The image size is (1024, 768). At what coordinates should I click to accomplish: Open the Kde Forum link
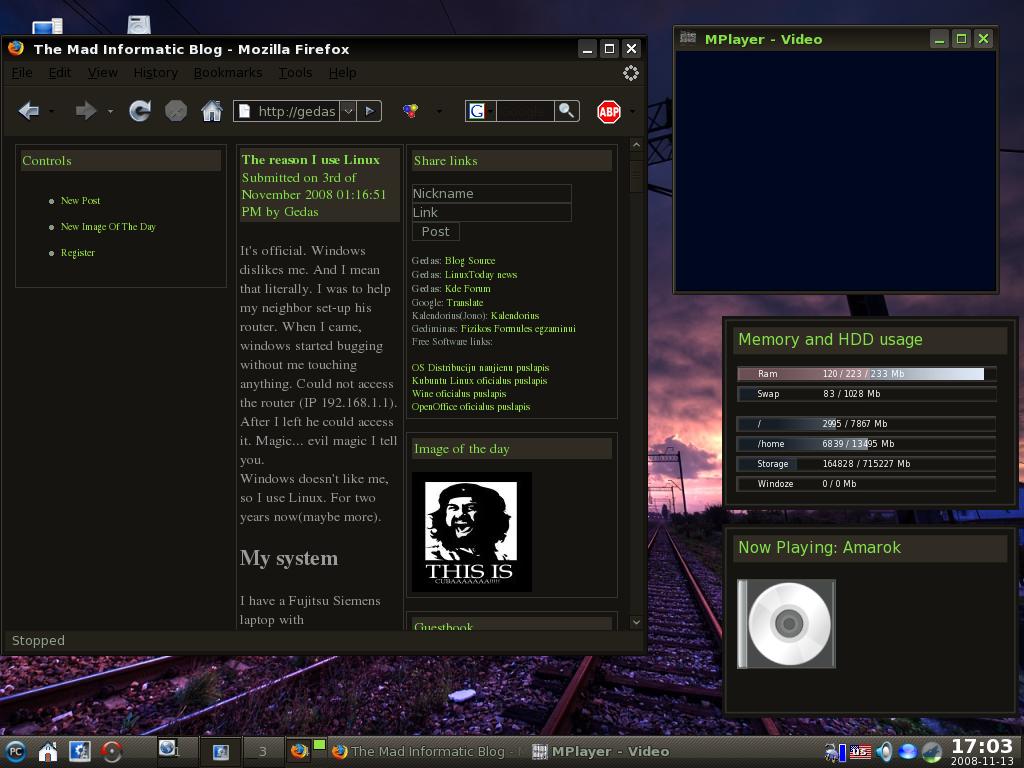click(468, 288)
